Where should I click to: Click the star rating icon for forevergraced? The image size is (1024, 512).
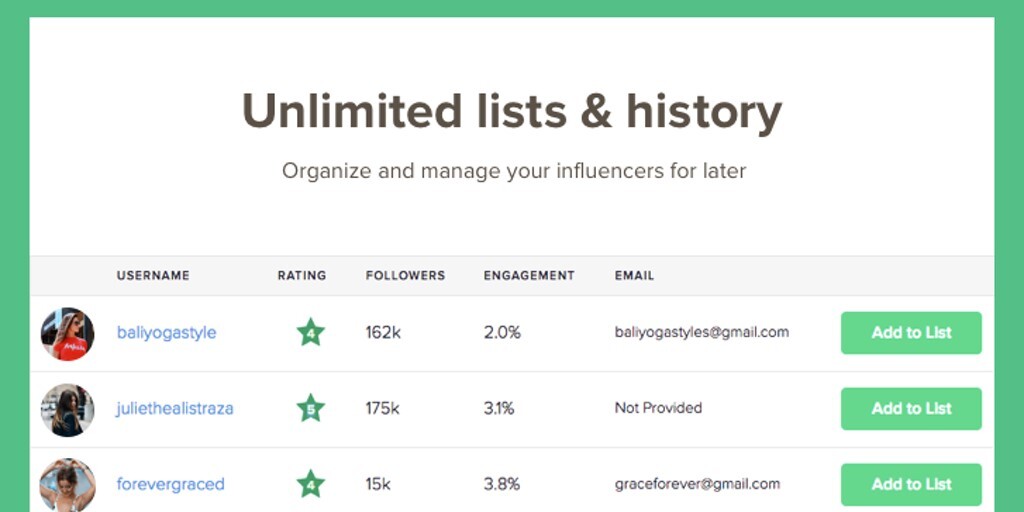tap(311, 484)
